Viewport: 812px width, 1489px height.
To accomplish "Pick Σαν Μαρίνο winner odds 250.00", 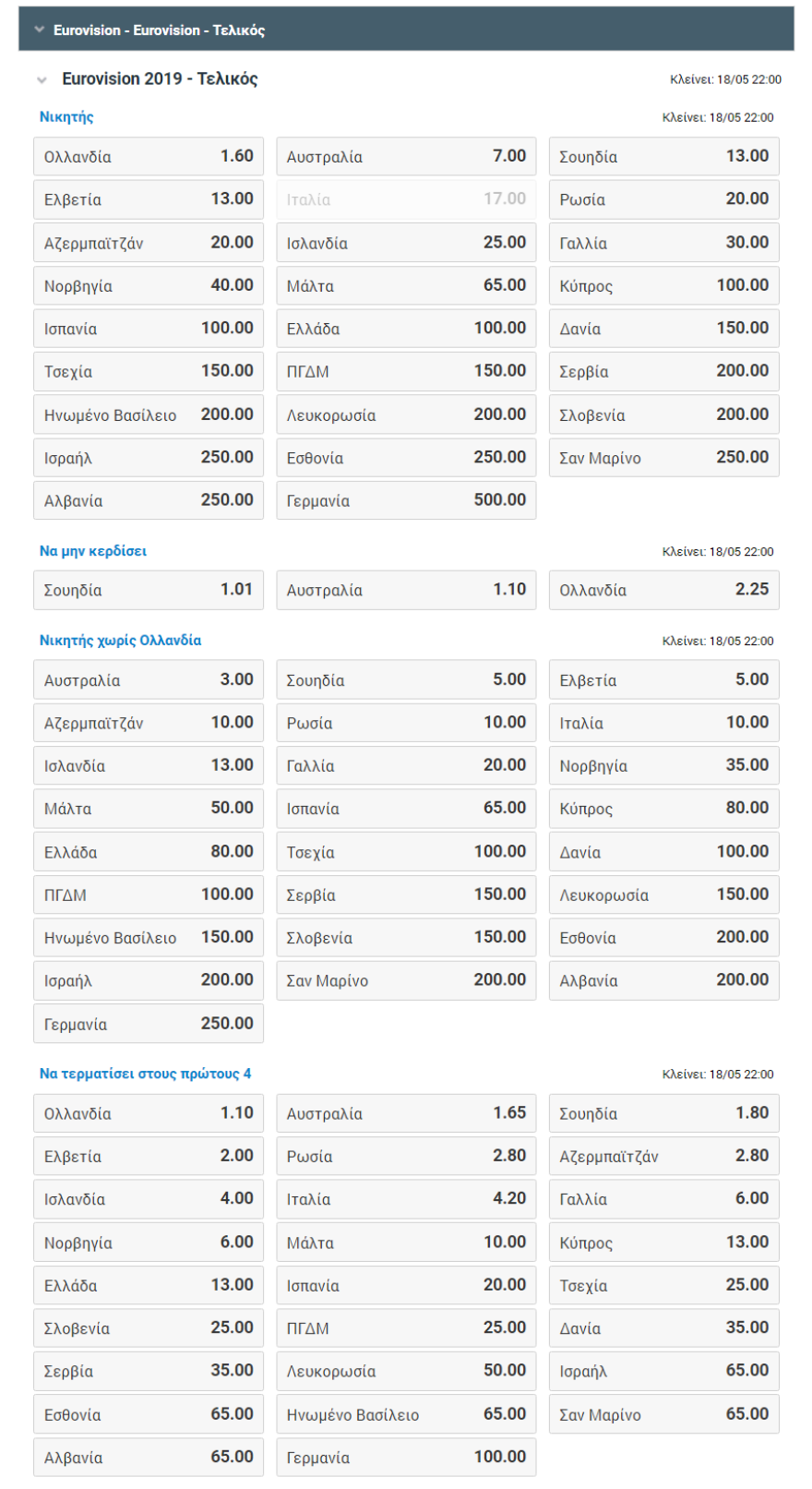I will pyautogui.click(x=663, y=458).
